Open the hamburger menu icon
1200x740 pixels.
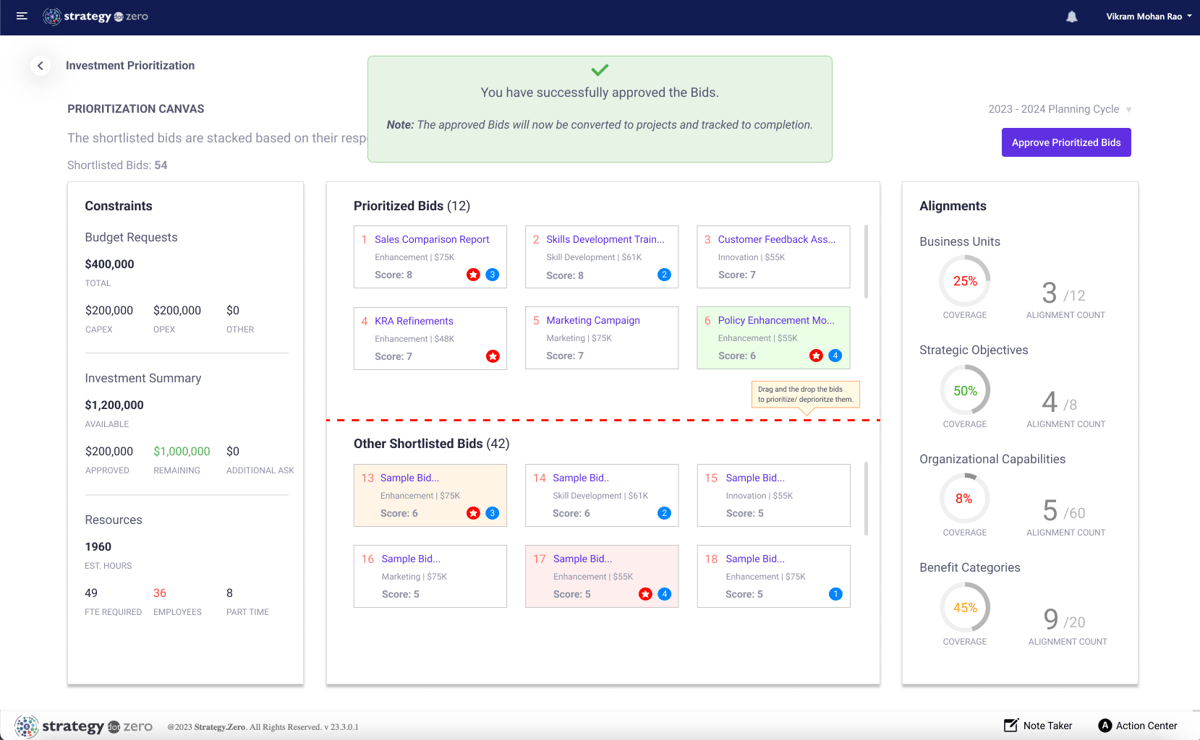(x=22, y=16)
